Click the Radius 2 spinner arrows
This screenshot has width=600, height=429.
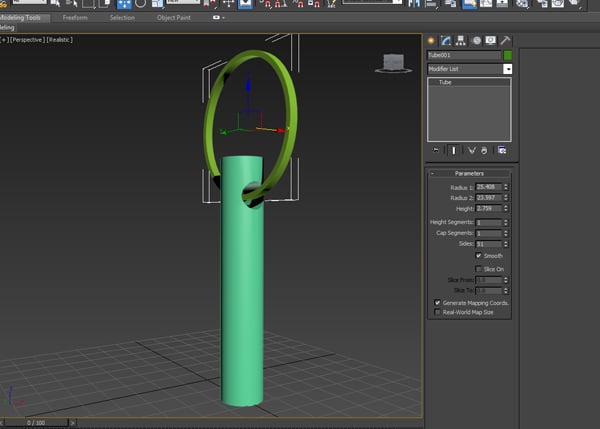point(506,197)
